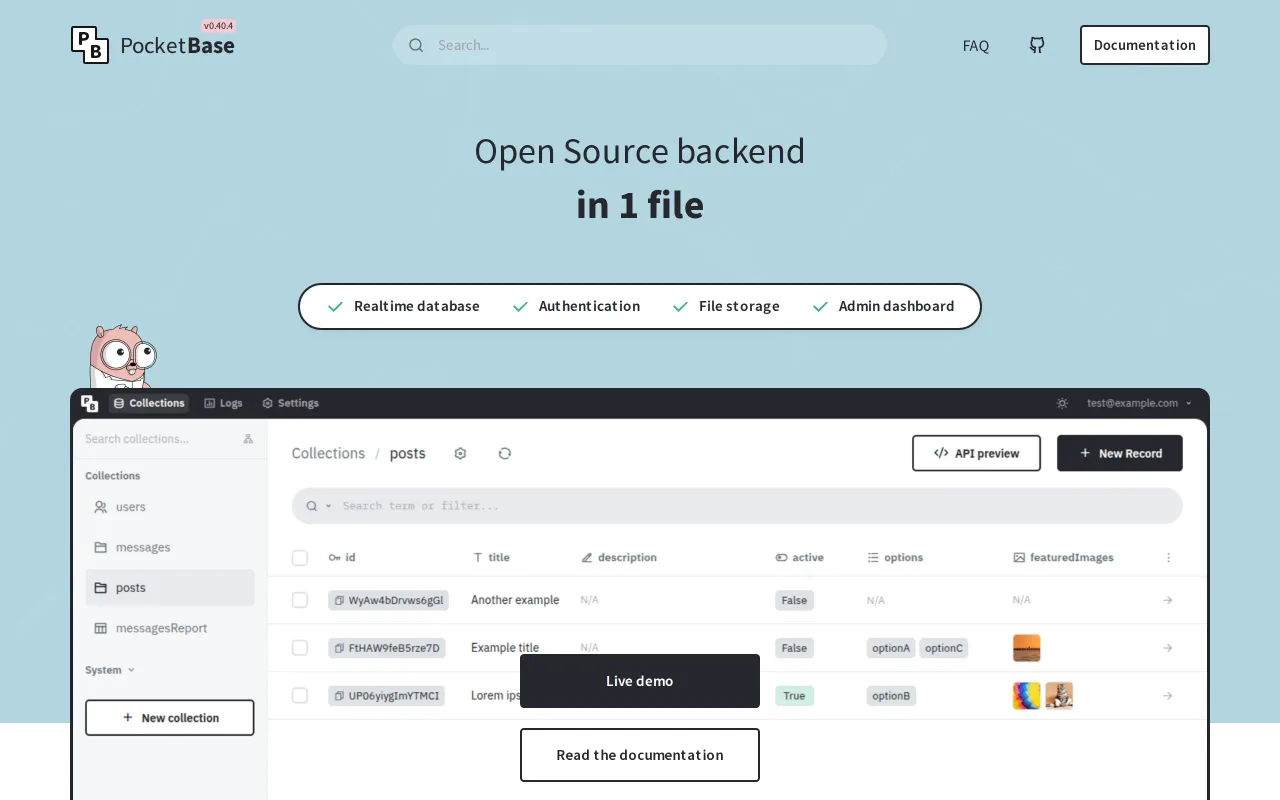Screen dimensions: 1280x800
Task: Refresh the posts collection records
Action: pyautogui.click(x=505, y=453)
